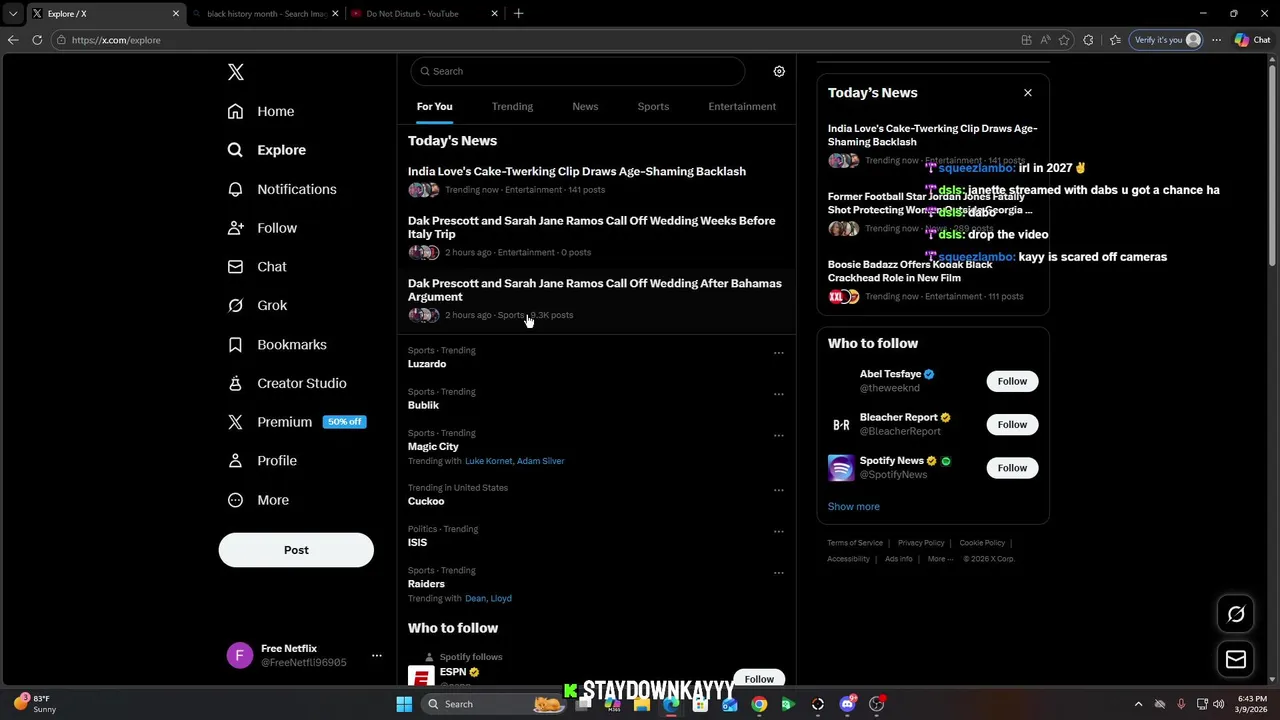Switch to the Sports tab
The width and height of the screenshot is (1280, 720).
[x=653, y=106]
